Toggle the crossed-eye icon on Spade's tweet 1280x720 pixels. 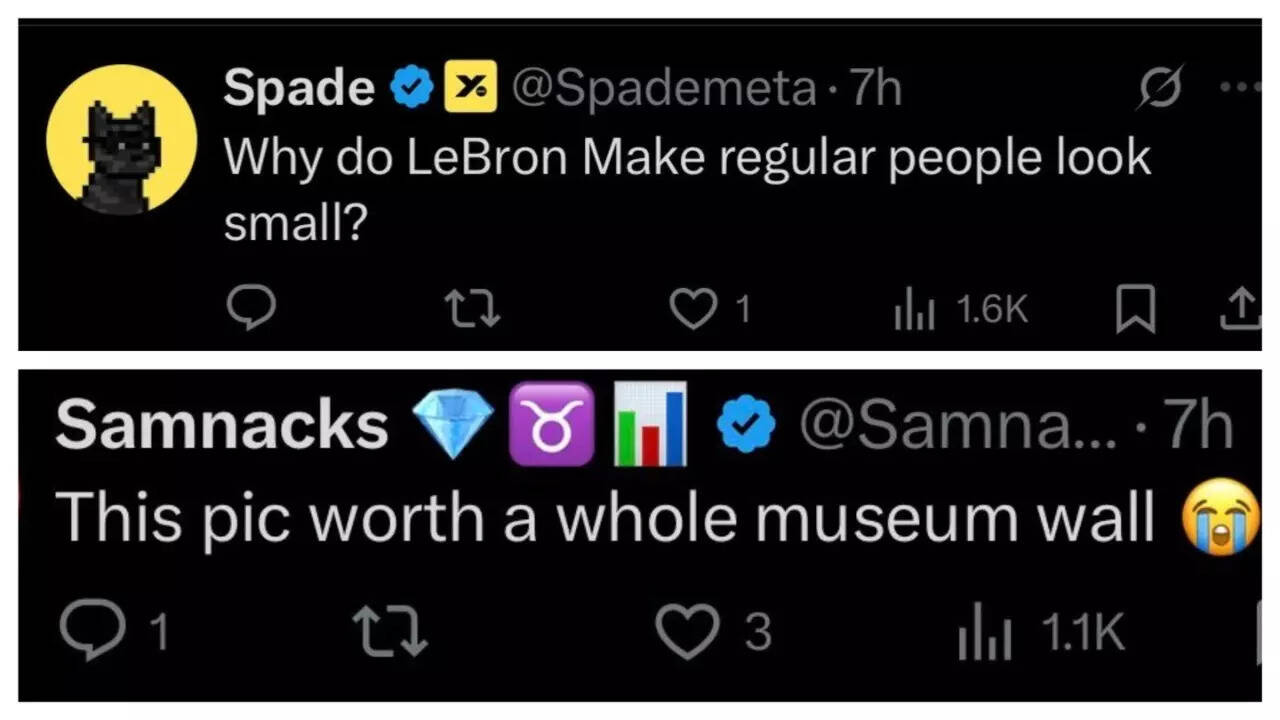point(1162,88)
